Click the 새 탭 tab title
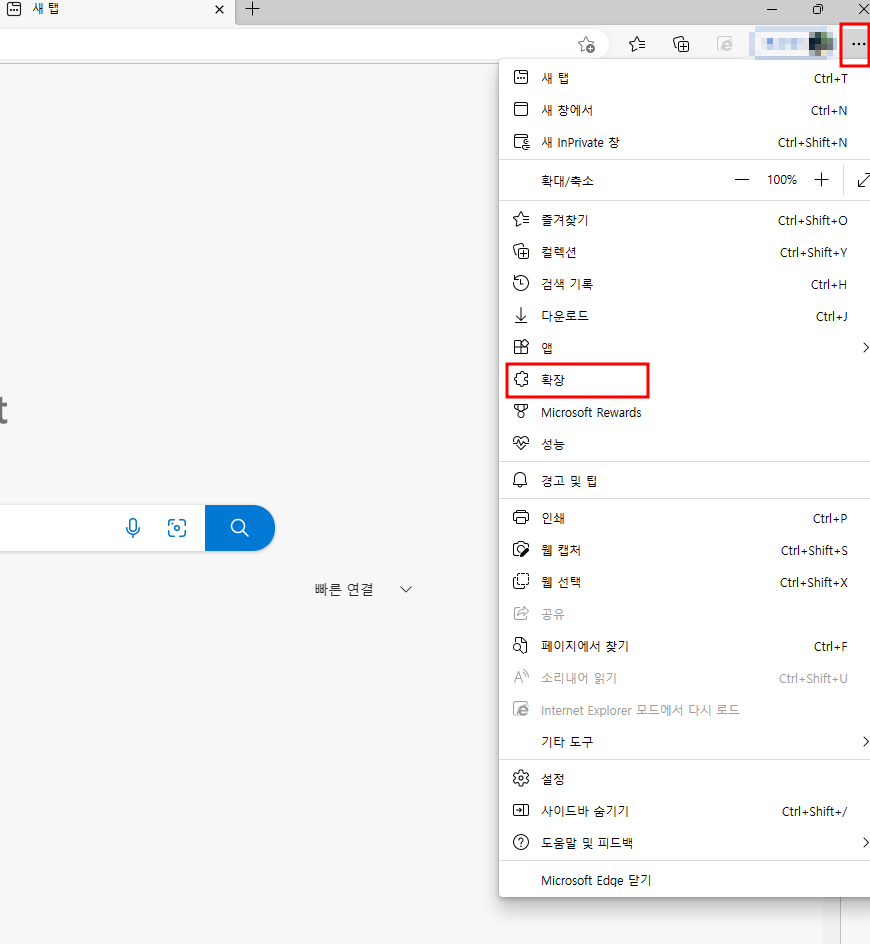Screen dimensions: 870x944 [x=46, y=9]
